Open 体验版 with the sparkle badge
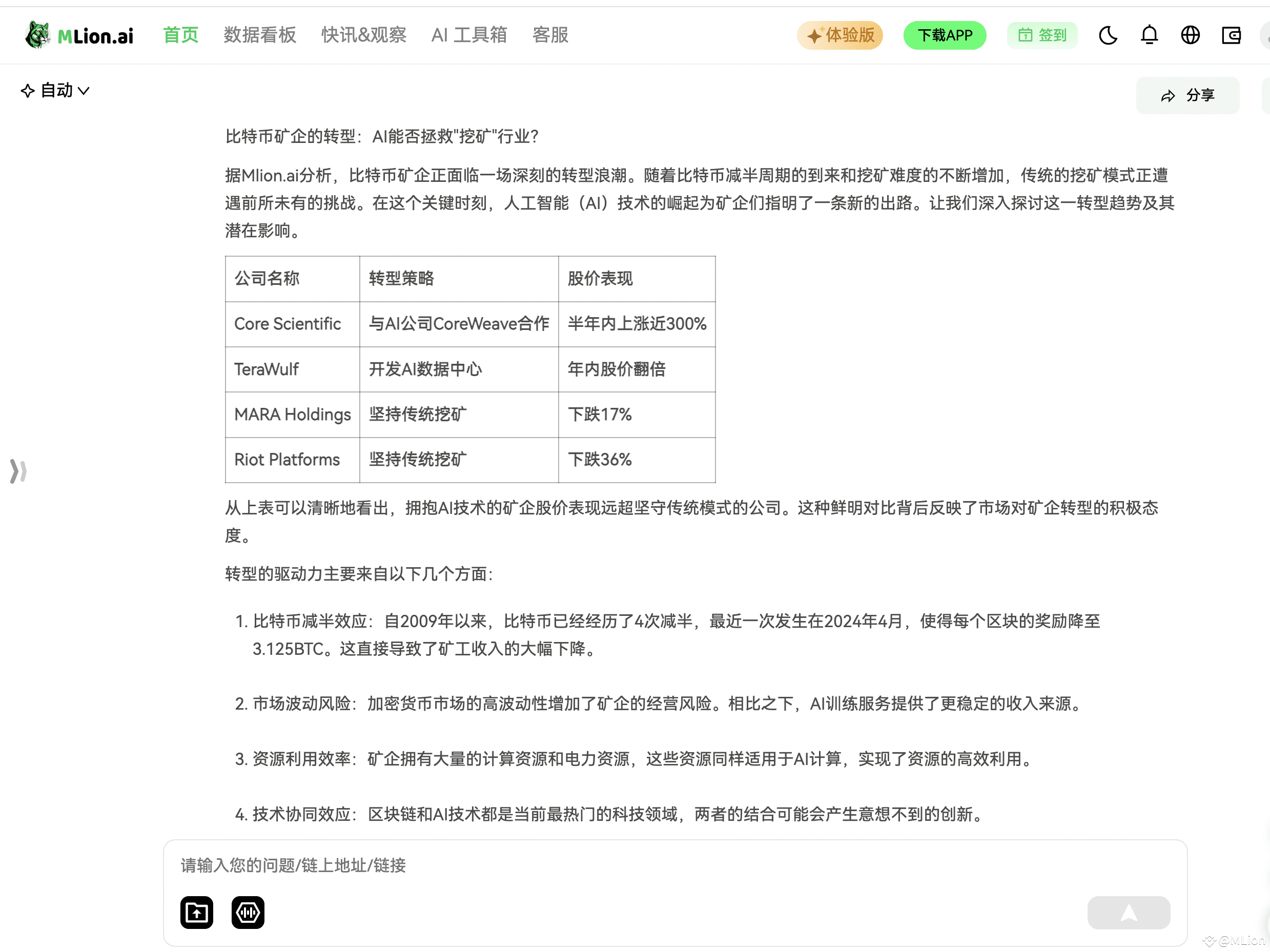The image size is (1270, 952). tap(840, 35)
